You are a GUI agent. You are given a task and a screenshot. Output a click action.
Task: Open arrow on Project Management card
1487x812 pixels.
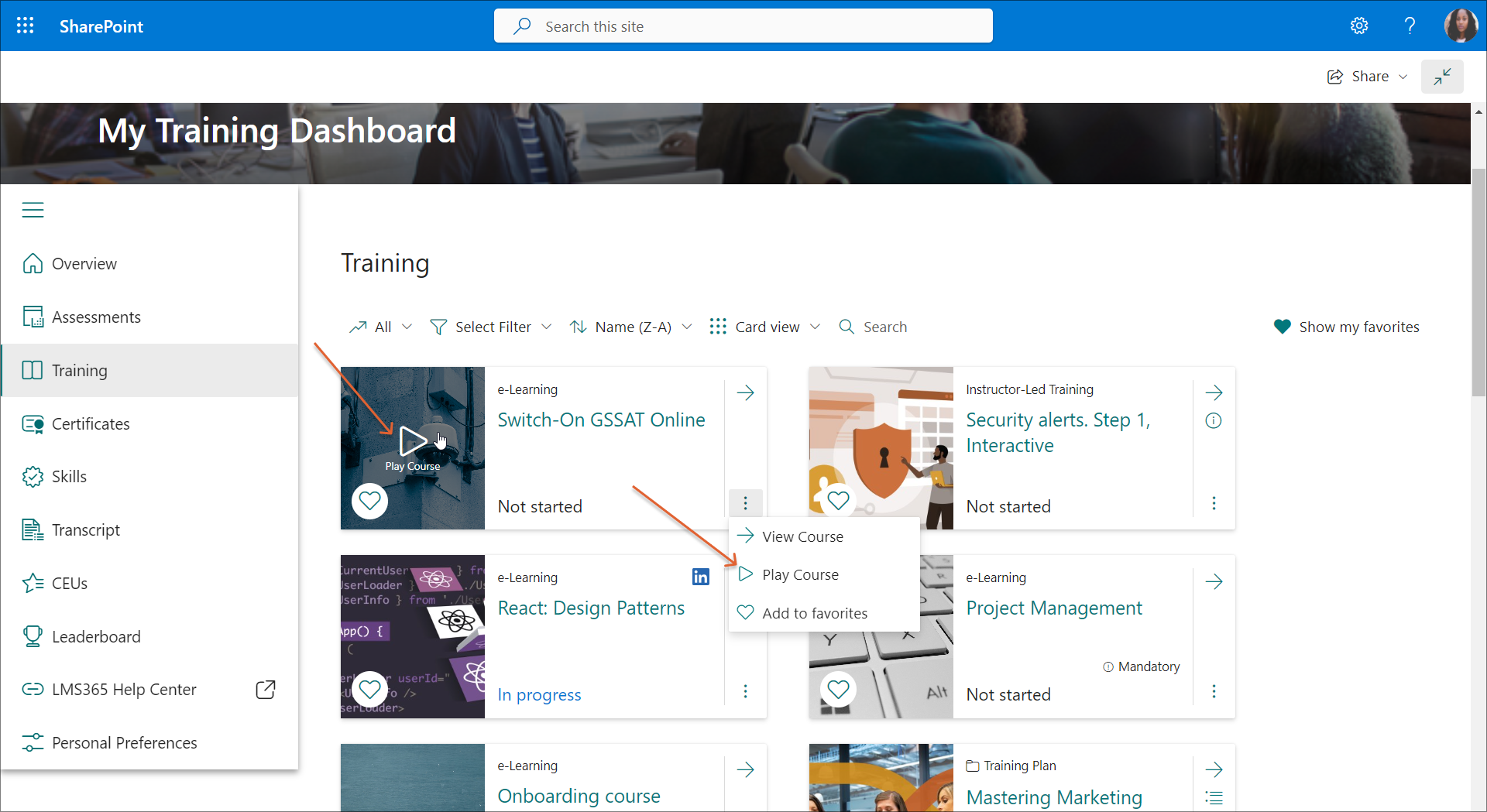tap(1214, 581)
